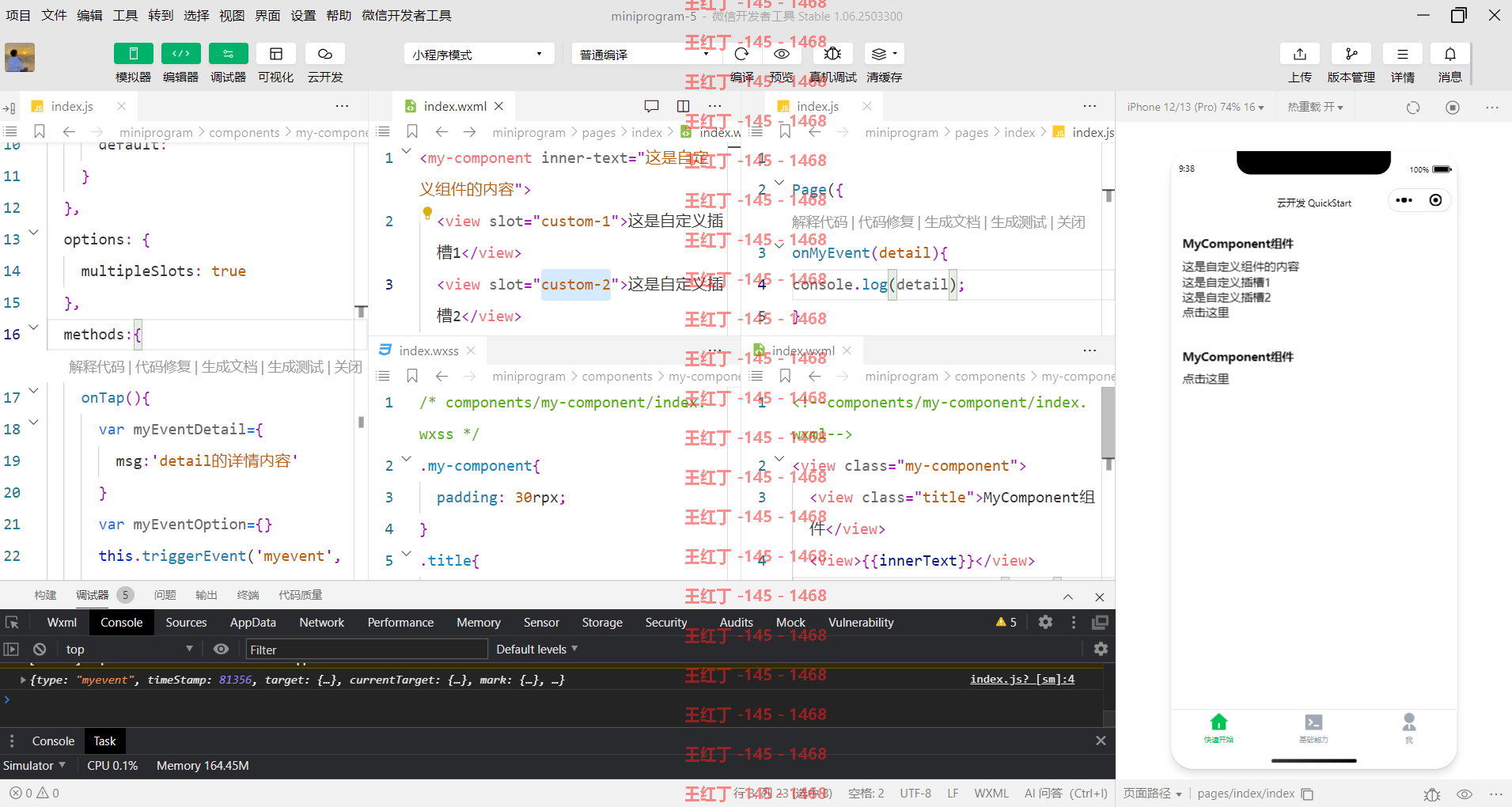Open the 设置 menu
This screenshot has width=1512, height=807.
tap(303, 15)
